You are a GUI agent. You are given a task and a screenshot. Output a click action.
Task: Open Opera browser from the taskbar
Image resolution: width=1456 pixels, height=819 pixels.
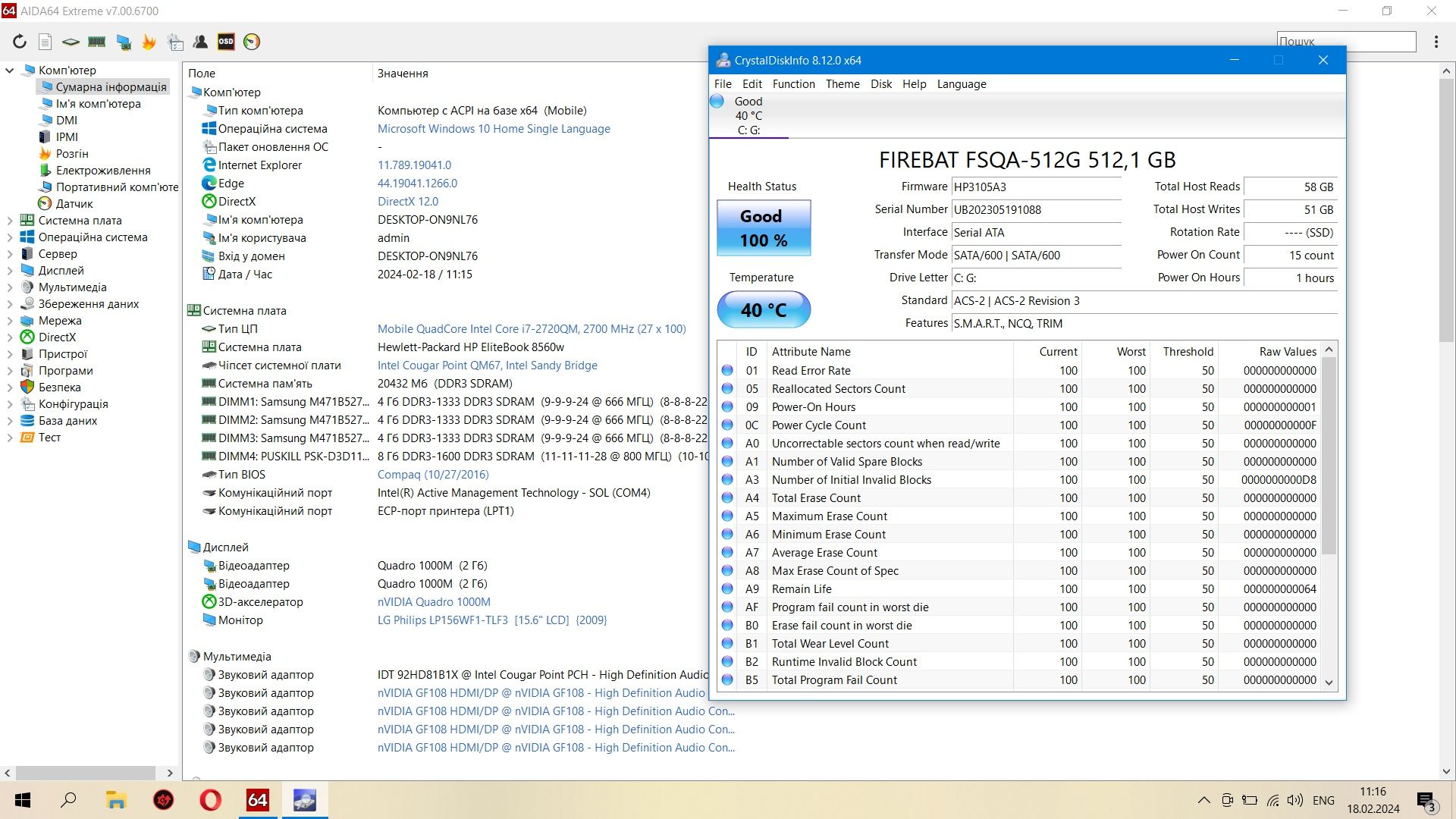pyautogui.click(x=210, y=800)
